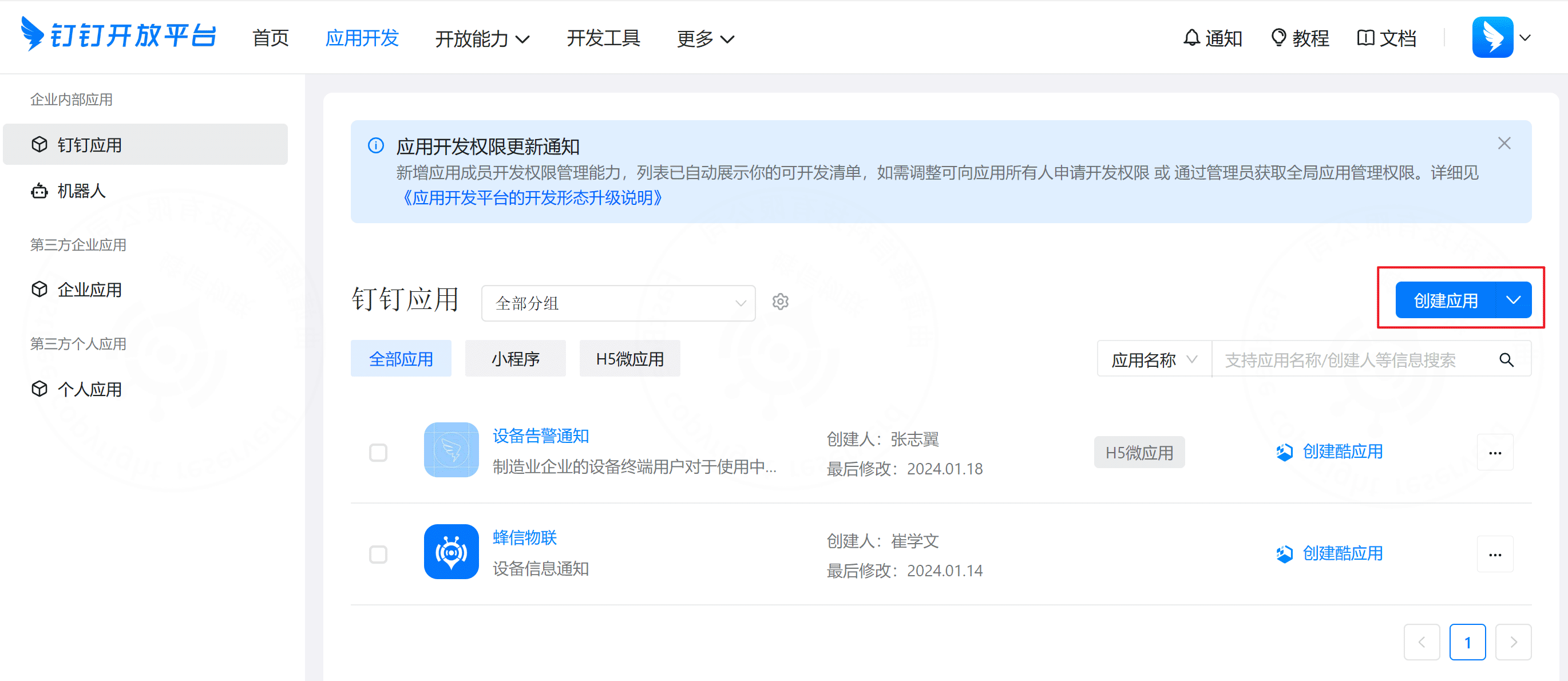
Task: Open the 蜂信物联 app link
Action: [x=525, y=537]
